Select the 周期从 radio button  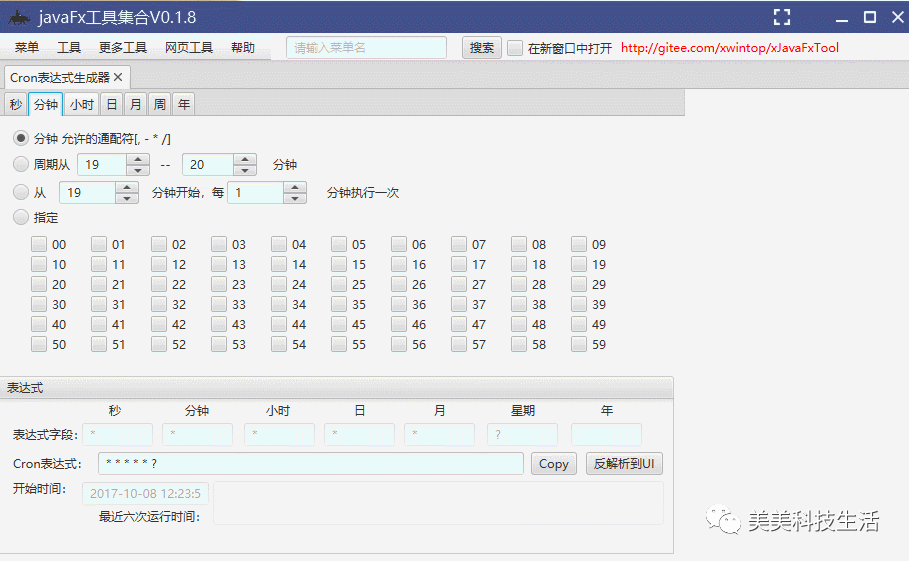click(21, 164)
